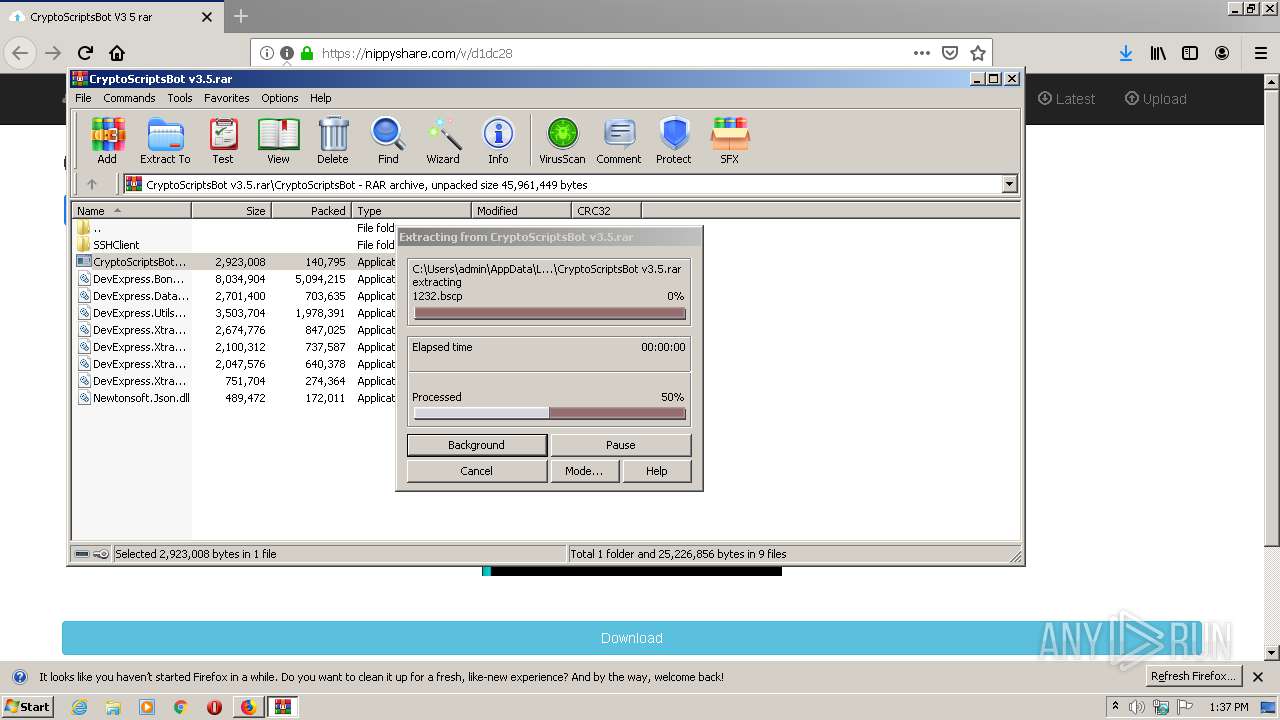
Task: Click Firefox home button
Action: pos(117,53)
